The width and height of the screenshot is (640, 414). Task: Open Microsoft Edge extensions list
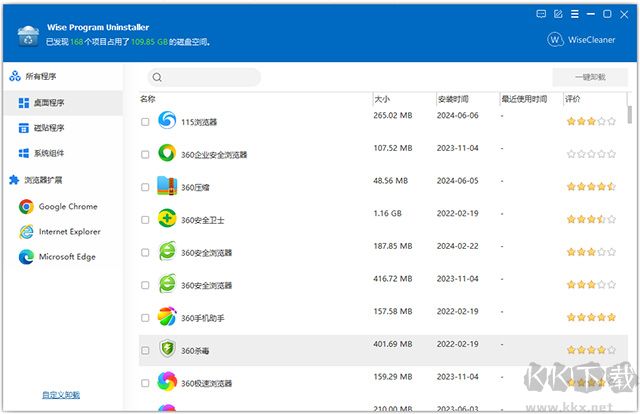[57, 257]
